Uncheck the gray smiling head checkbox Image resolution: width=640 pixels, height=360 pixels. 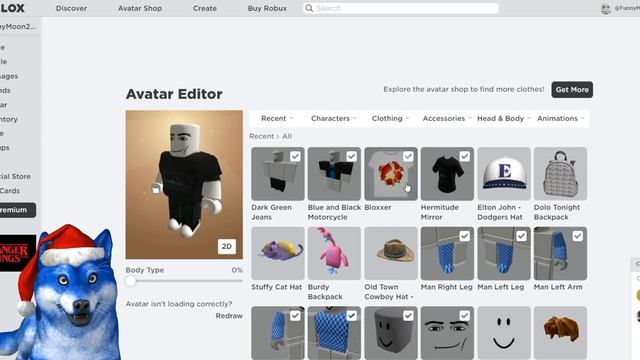pos(408,316)
